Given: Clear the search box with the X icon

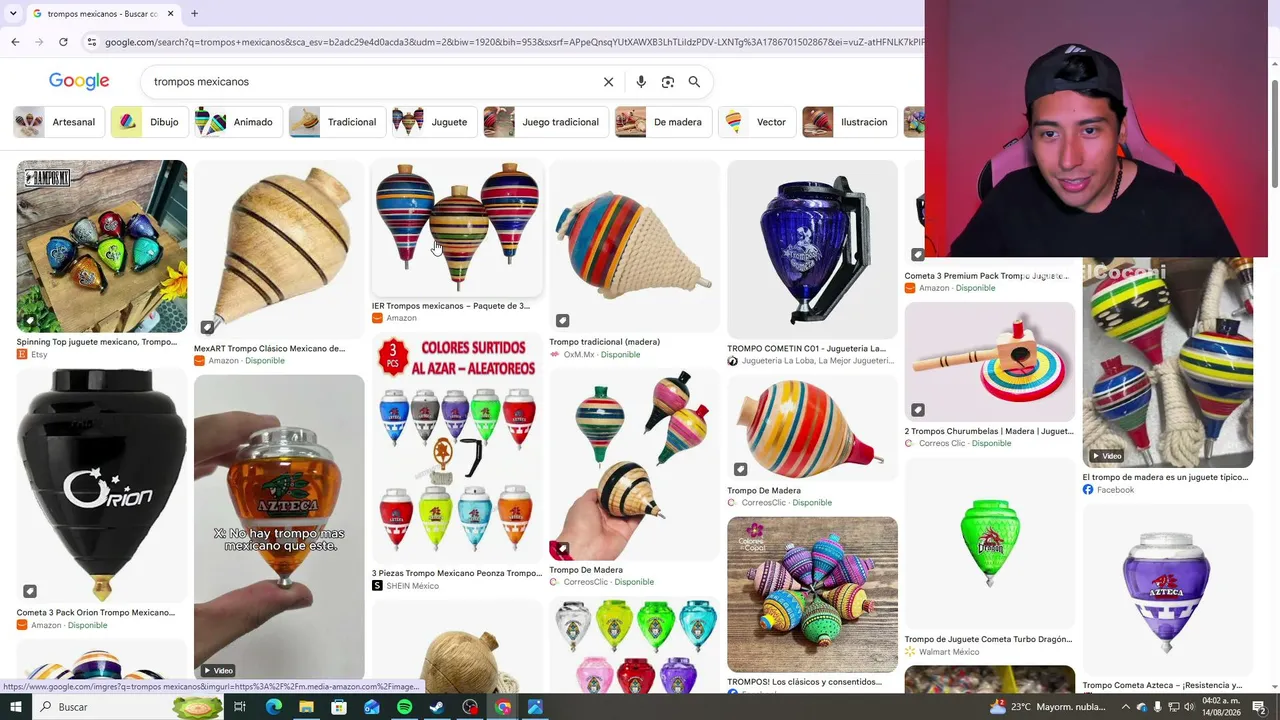Looking at the screenshot, I should [608, 82].
